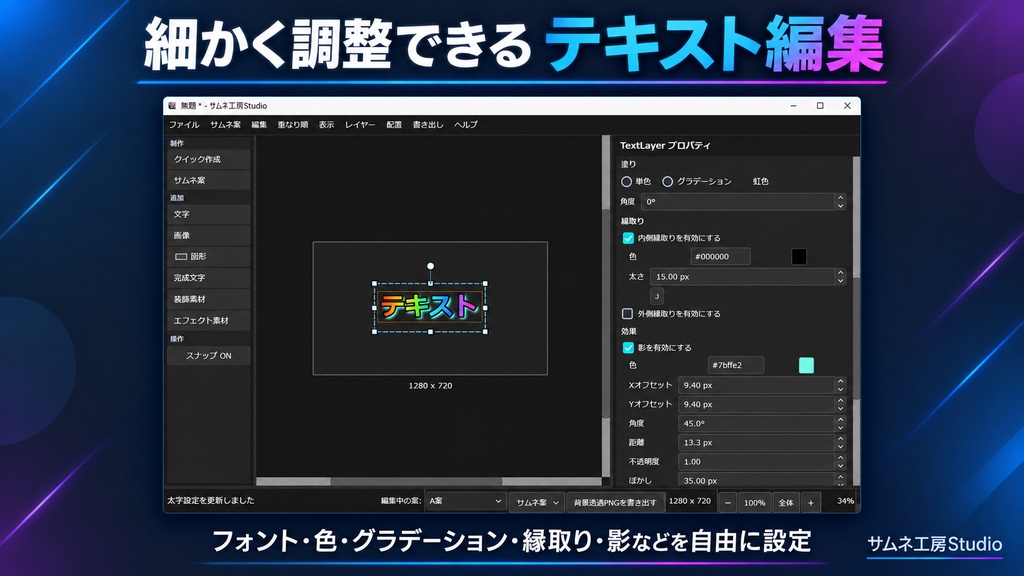Decrease the 不透明度 value with down arrow
Image resolution: width=1024 pixels, height=576 pixels.
click(840, 466)
